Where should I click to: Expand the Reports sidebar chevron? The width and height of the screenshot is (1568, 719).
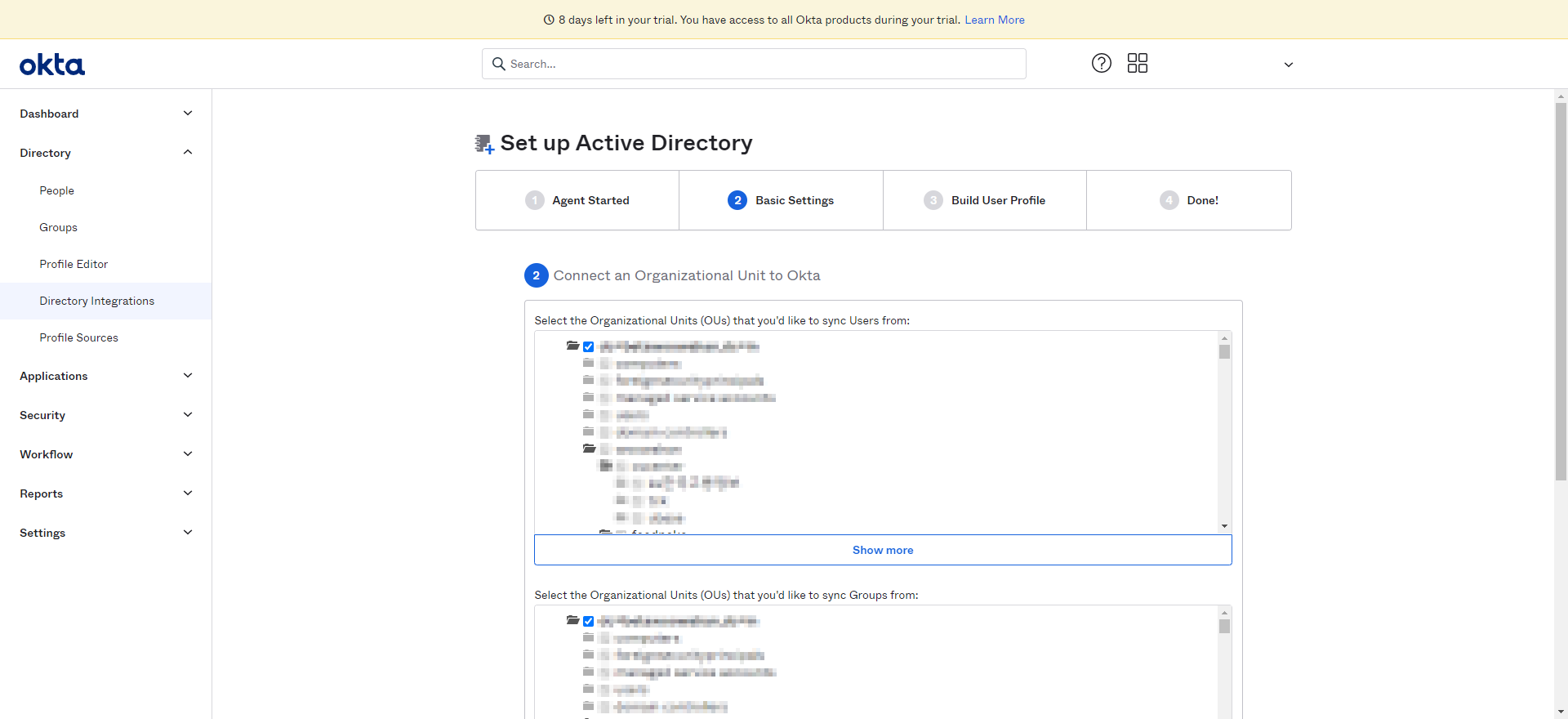(x=188, y=493)
